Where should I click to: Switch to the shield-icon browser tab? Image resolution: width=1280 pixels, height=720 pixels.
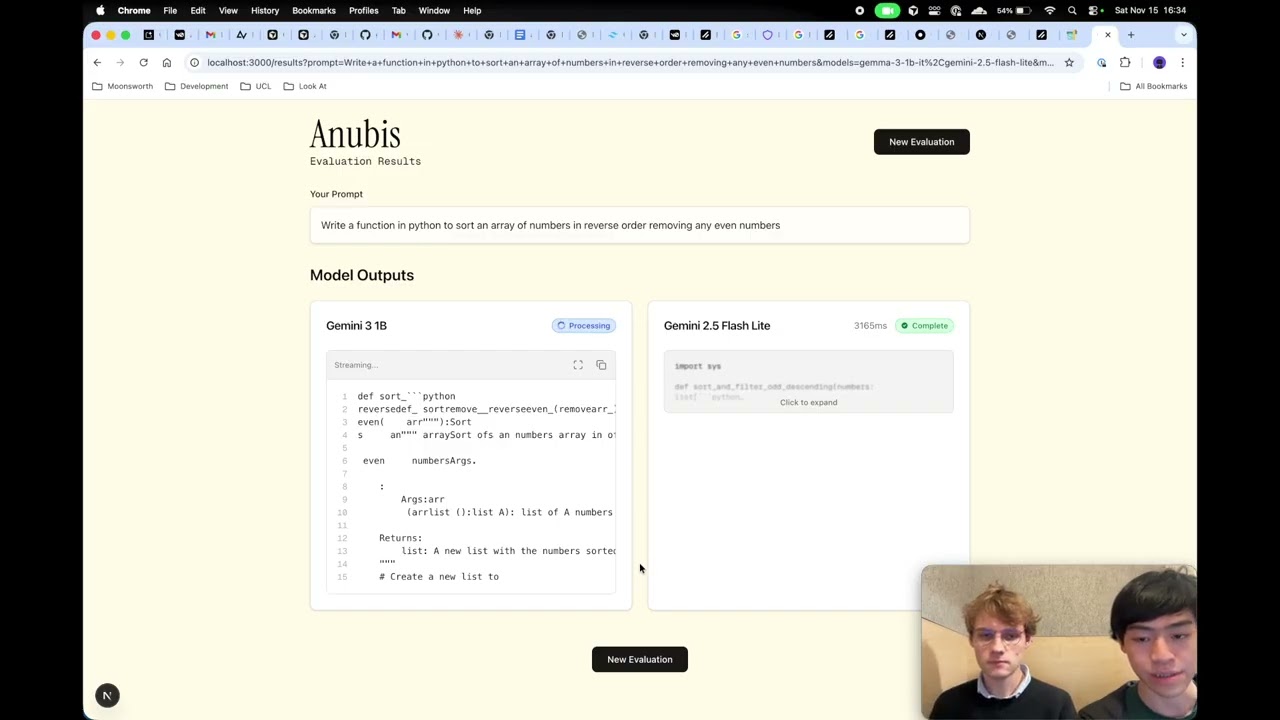[768, 35]
